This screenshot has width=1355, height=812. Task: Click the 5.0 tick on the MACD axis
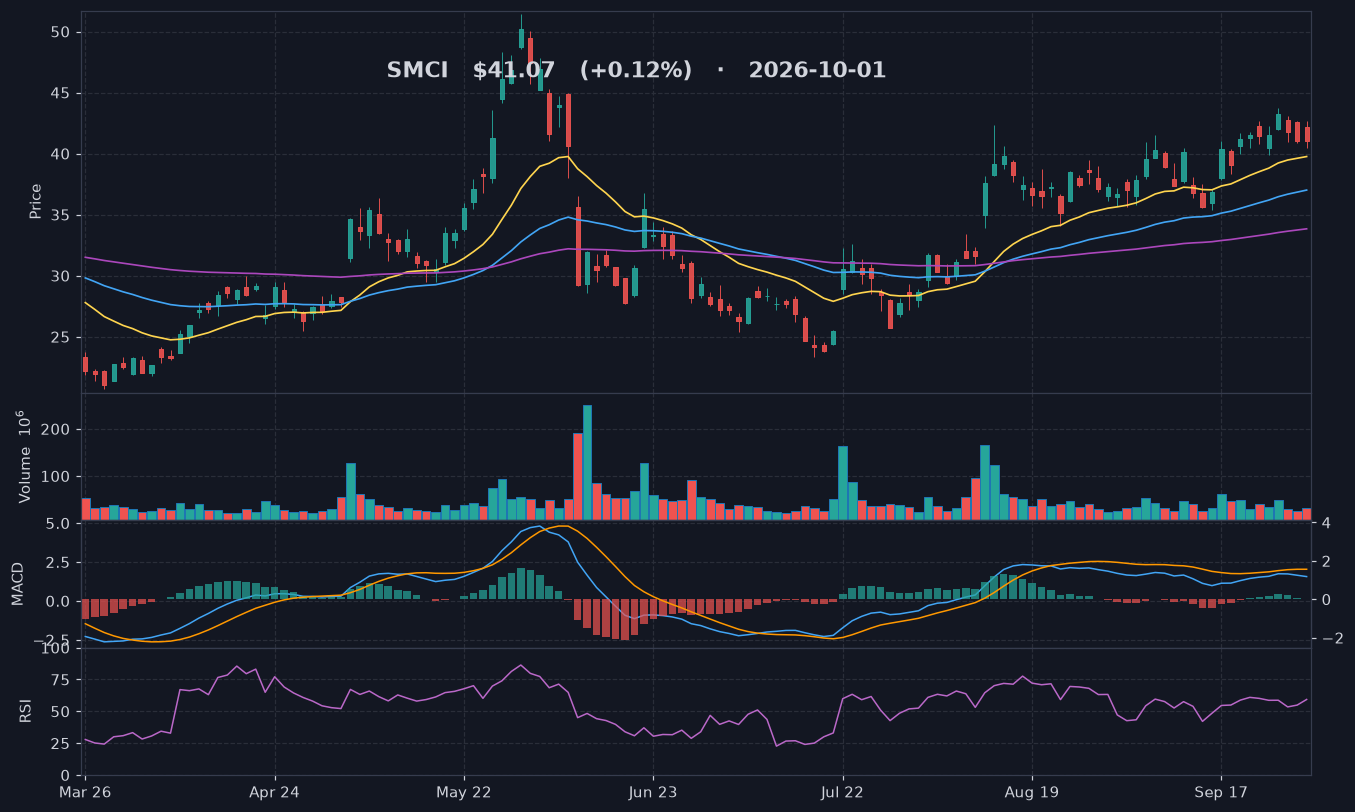(56, 524)
